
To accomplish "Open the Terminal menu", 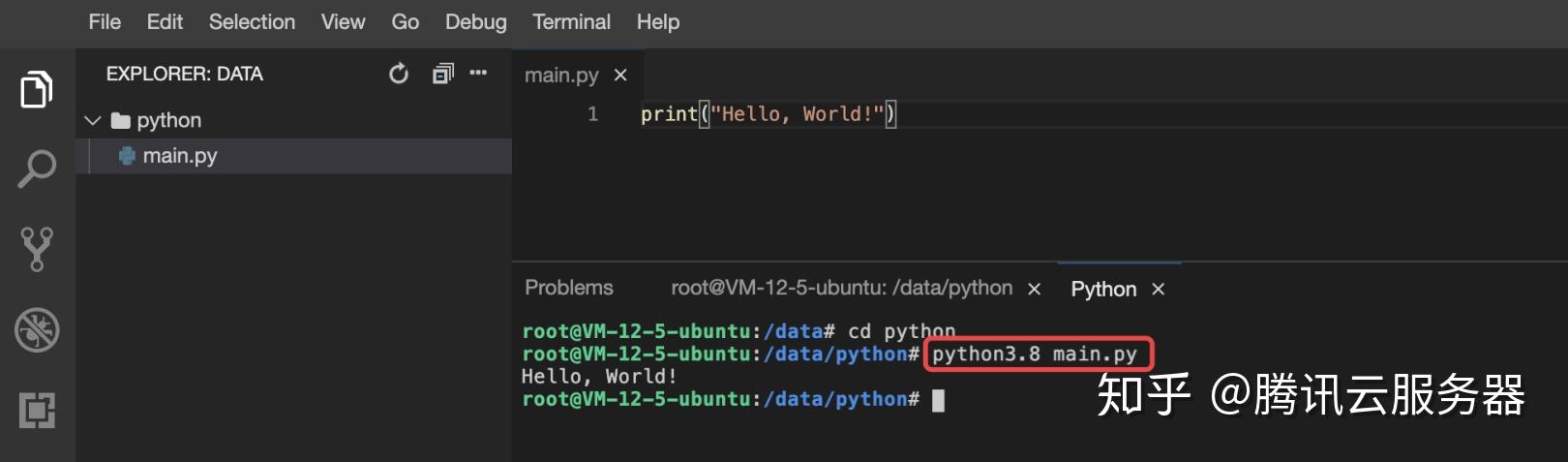I will click(x=571, y=21).
